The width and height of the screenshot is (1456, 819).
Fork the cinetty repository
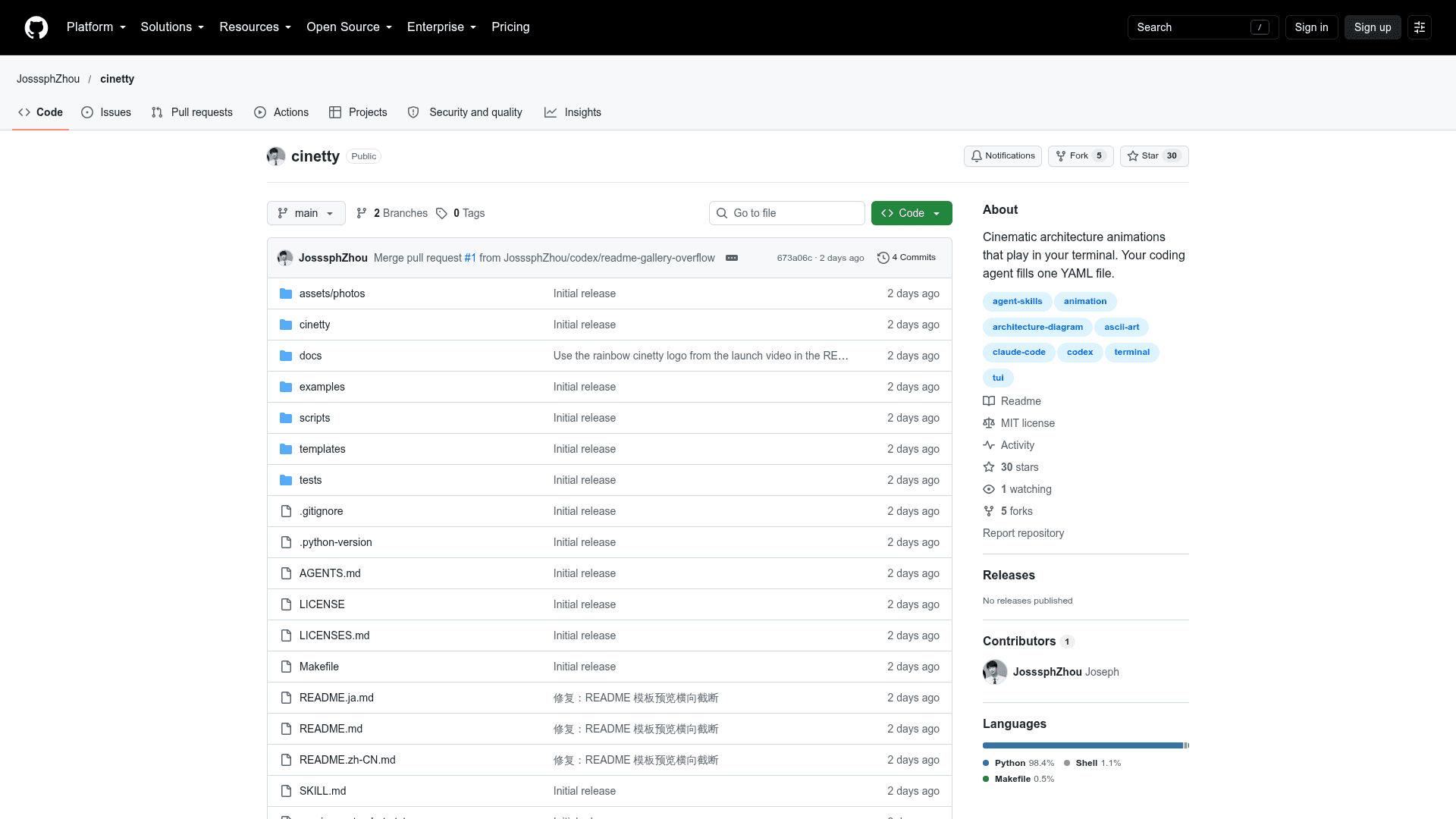point(1081,156)
